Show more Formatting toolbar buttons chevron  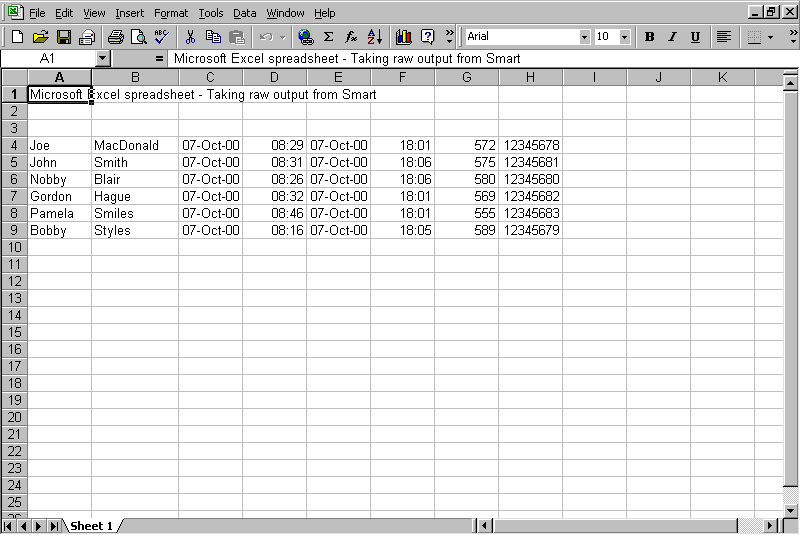pos(793,37)
